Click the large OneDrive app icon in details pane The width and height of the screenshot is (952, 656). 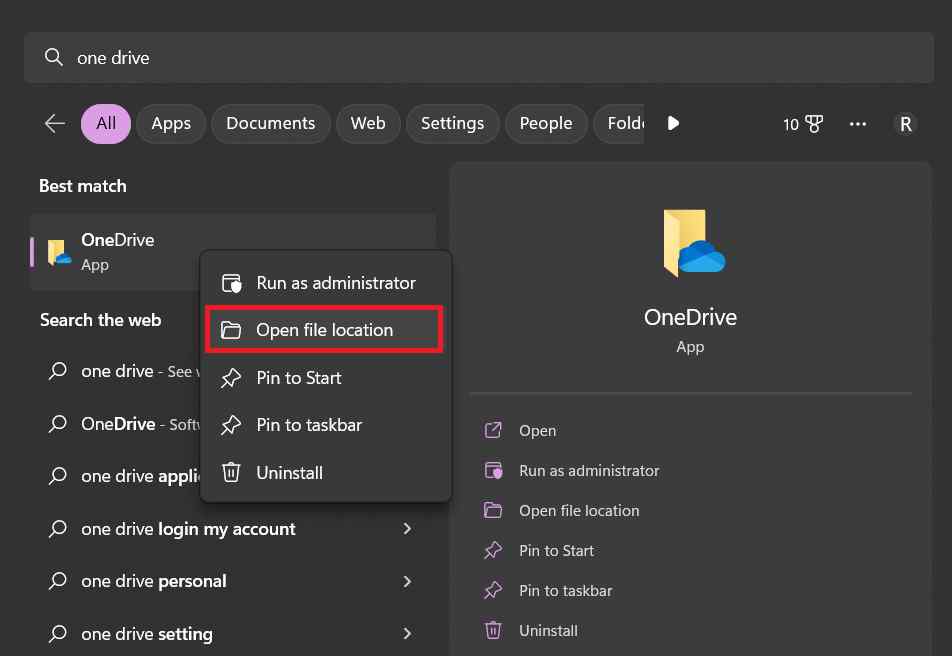[693, 243]
